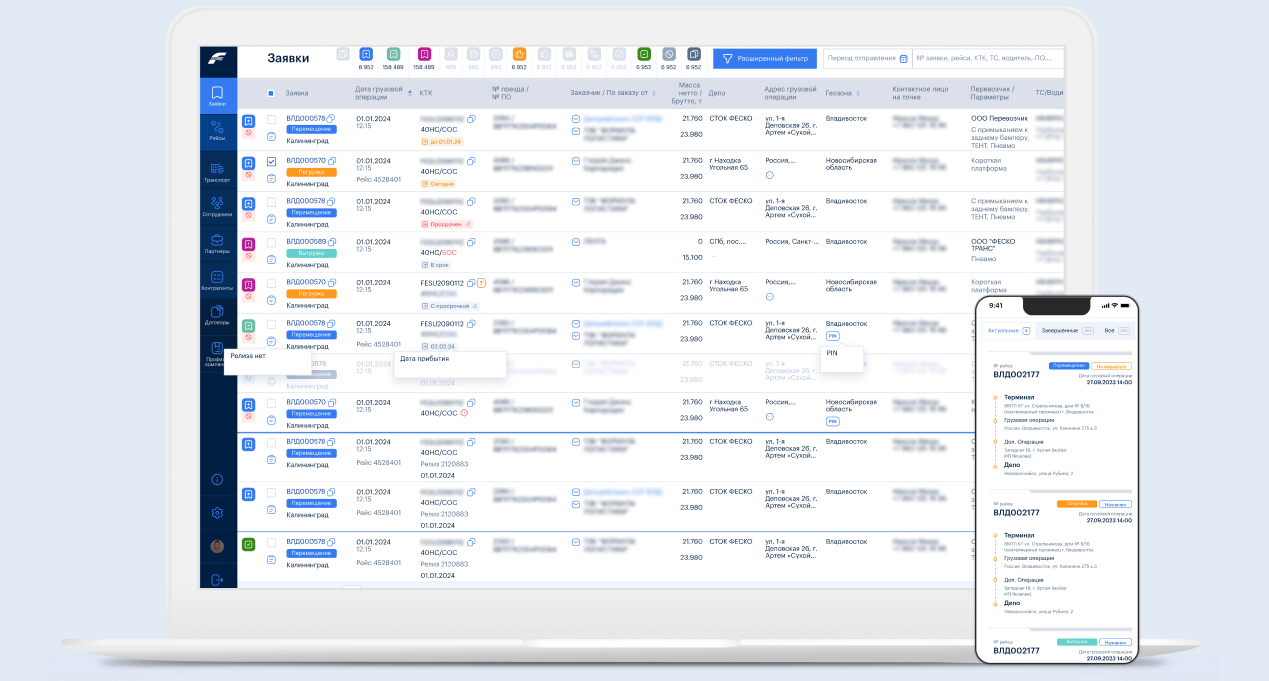The image size is (1269, 681).
Task: Open the Период отправления date picker
Action: pos(866,58)
